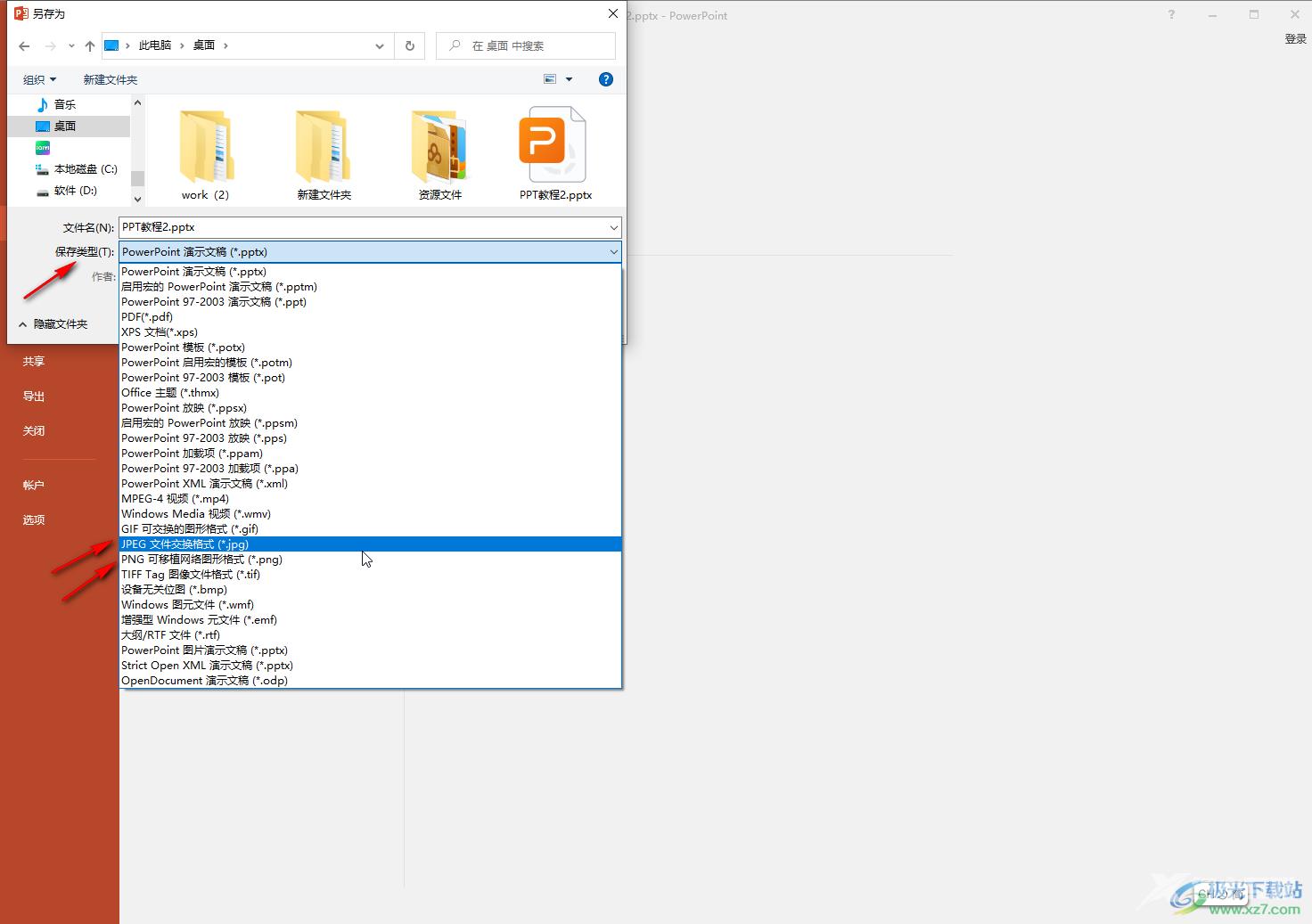The image size is (1312, 924).
Task: Choose PowerPoint 图片演示文稿 (*.pptx)
Action: [x=371, y=650]
